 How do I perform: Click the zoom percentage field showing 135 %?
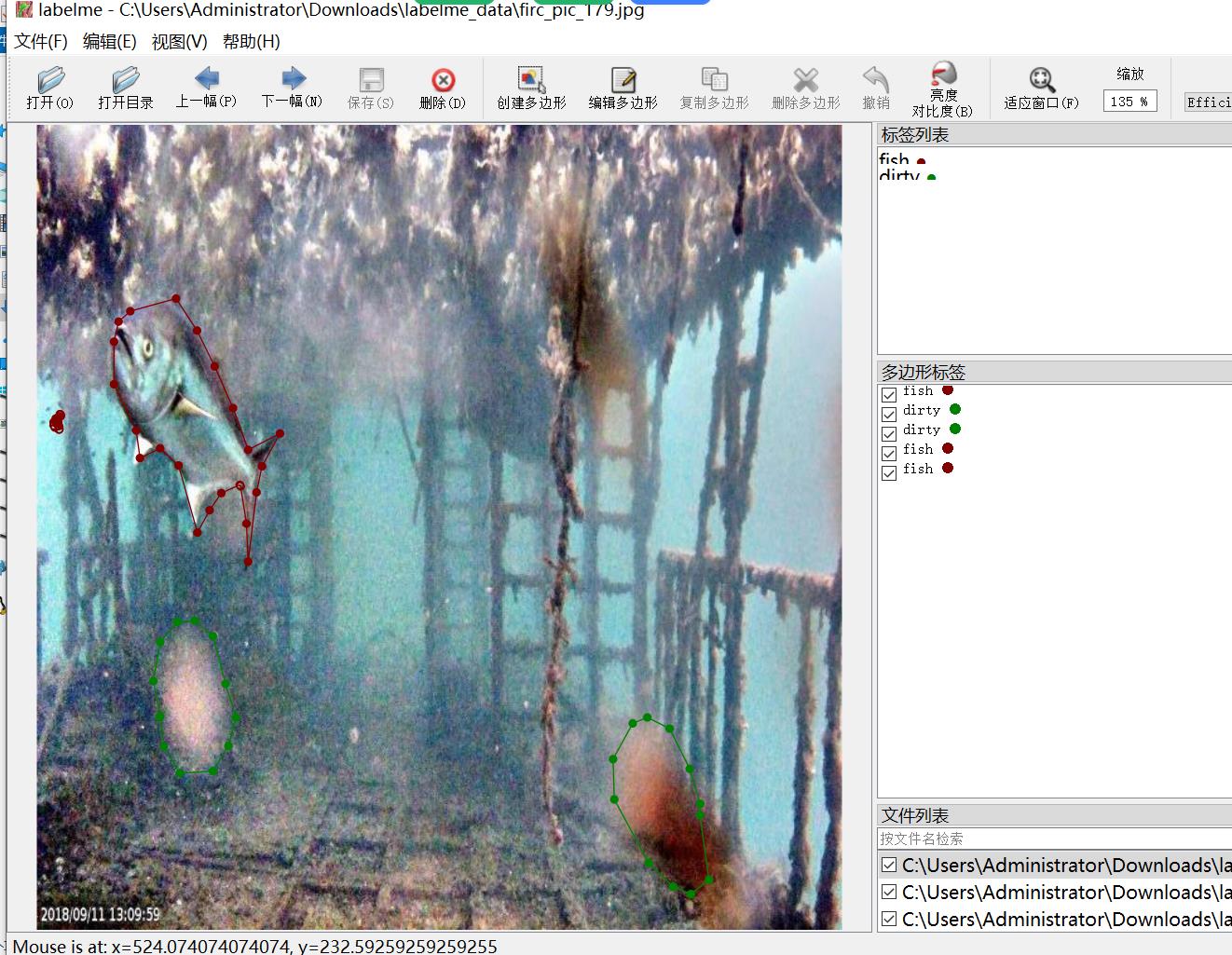(1129, 102)
